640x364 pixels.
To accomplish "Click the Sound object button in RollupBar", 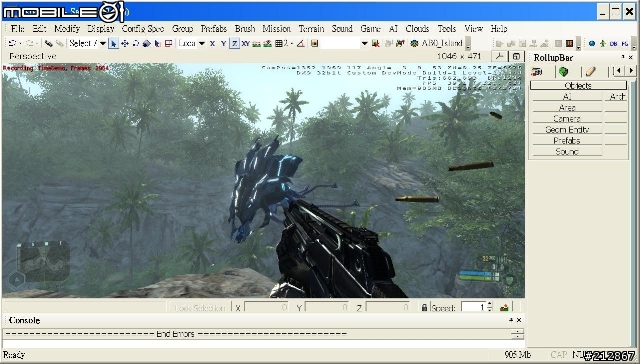I will [x=567, y=151].
